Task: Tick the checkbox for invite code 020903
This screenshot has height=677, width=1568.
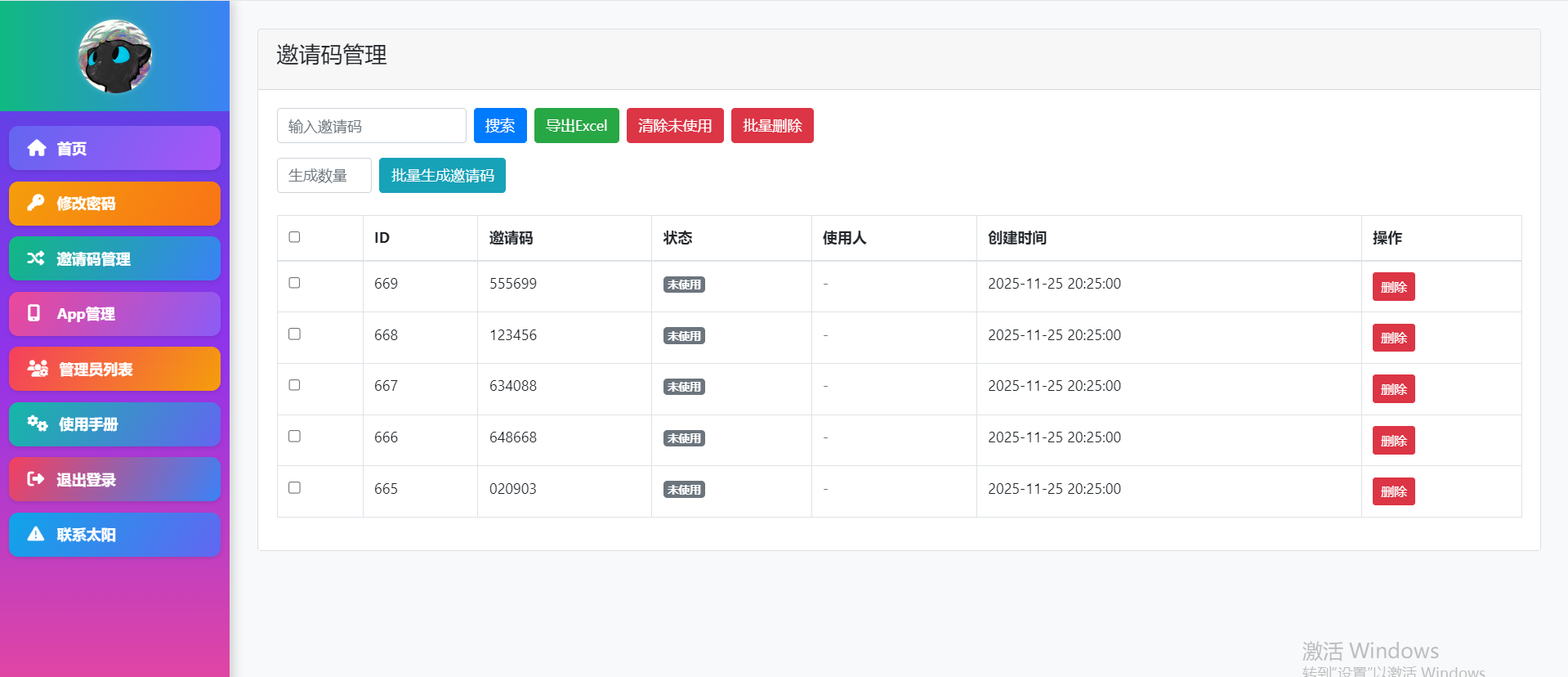Action: pos(294,488)
